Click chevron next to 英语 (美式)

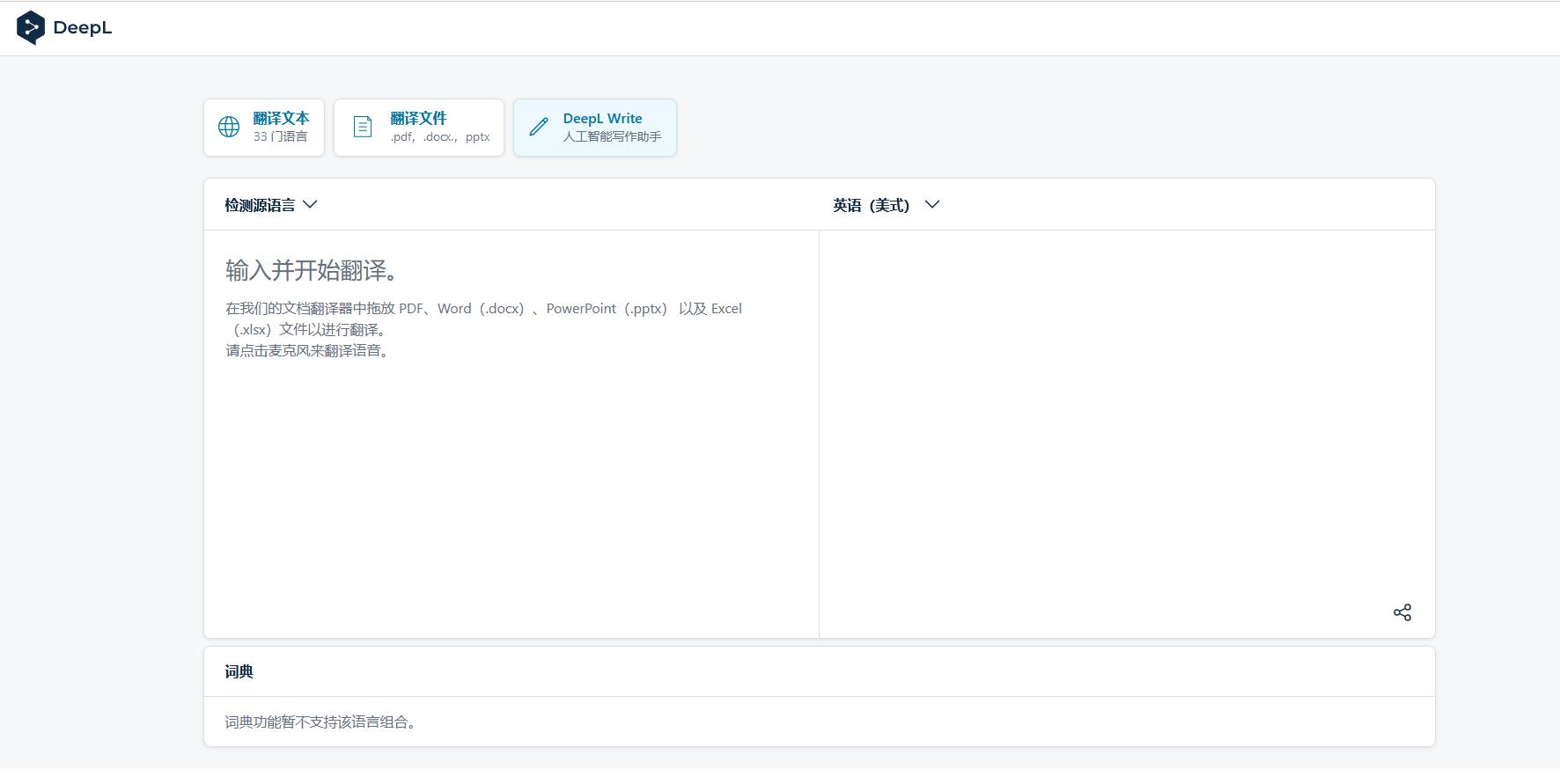point(932,204)
